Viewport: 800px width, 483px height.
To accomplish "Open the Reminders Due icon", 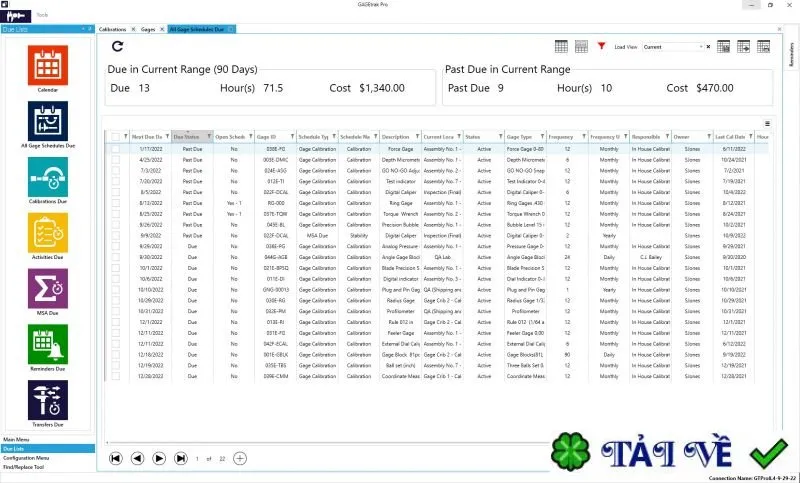I will (47, 344).
